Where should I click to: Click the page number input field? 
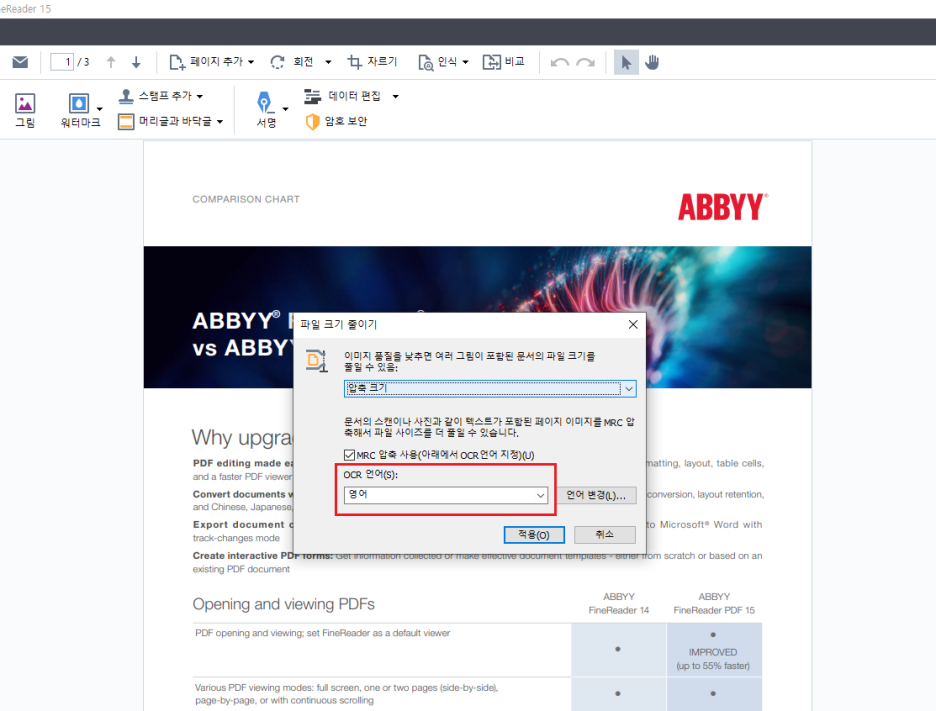tap(62, 62)
